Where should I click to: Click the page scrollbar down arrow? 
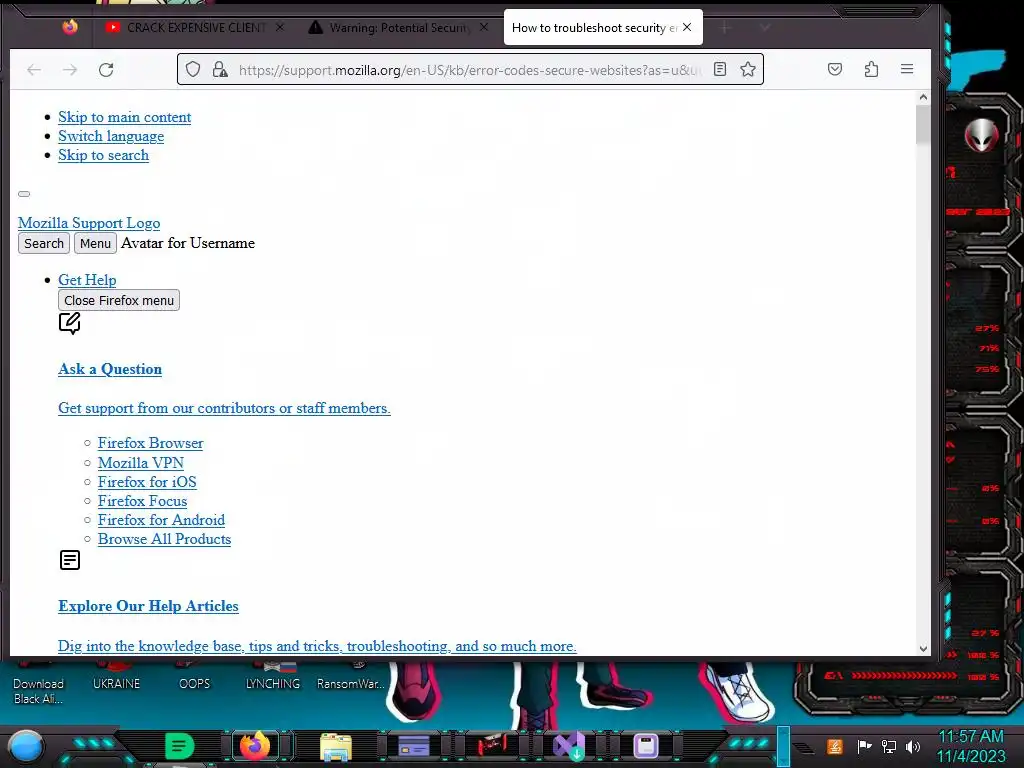923,648
